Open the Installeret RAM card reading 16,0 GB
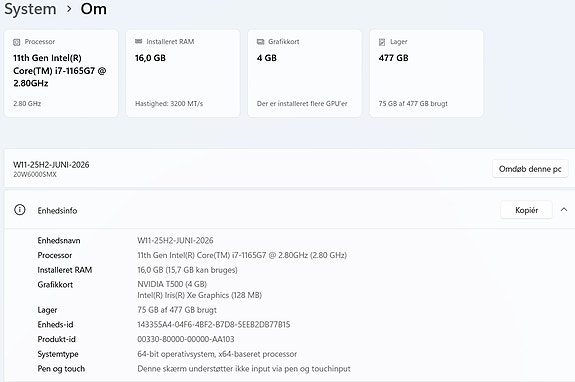Image resolution: width=575 pixels, height=382 pixels. click(183, 73)
